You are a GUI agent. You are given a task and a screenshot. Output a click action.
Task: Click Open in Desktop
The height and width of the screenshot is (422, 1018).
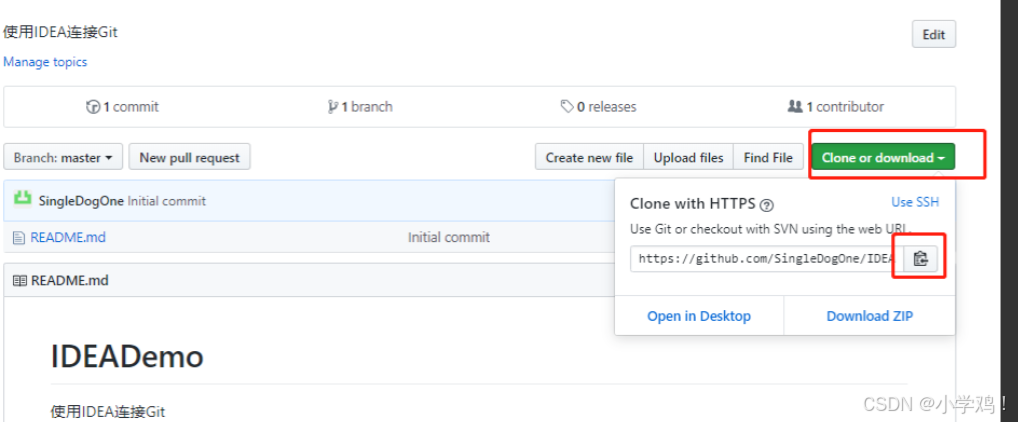699,316
